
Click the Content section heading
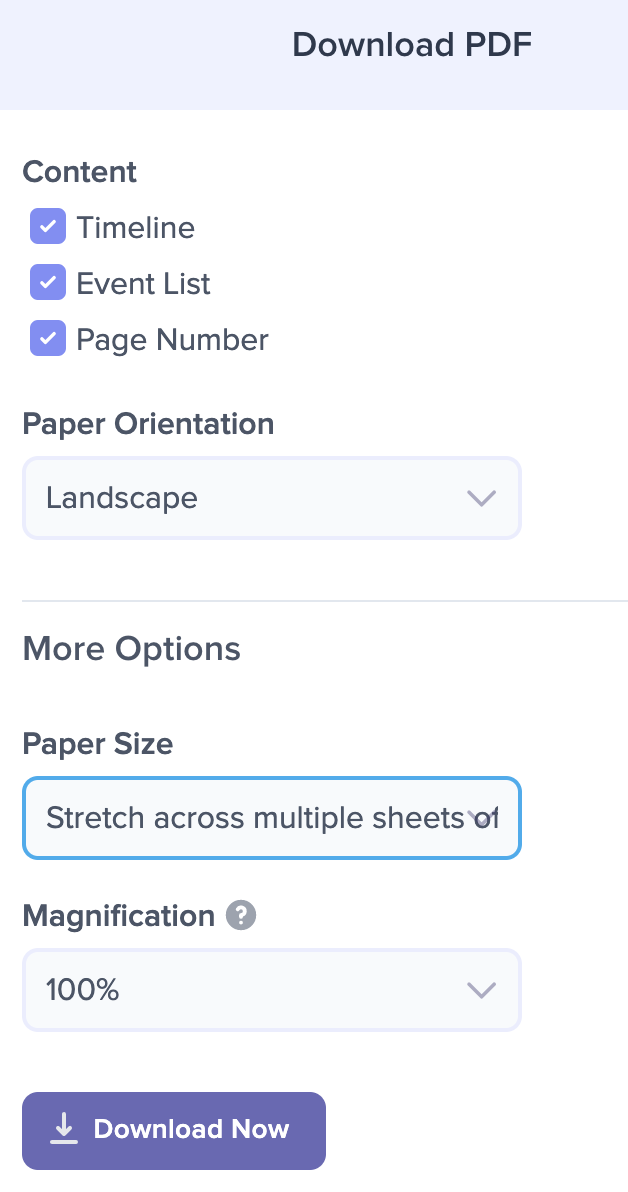point(80,172)
